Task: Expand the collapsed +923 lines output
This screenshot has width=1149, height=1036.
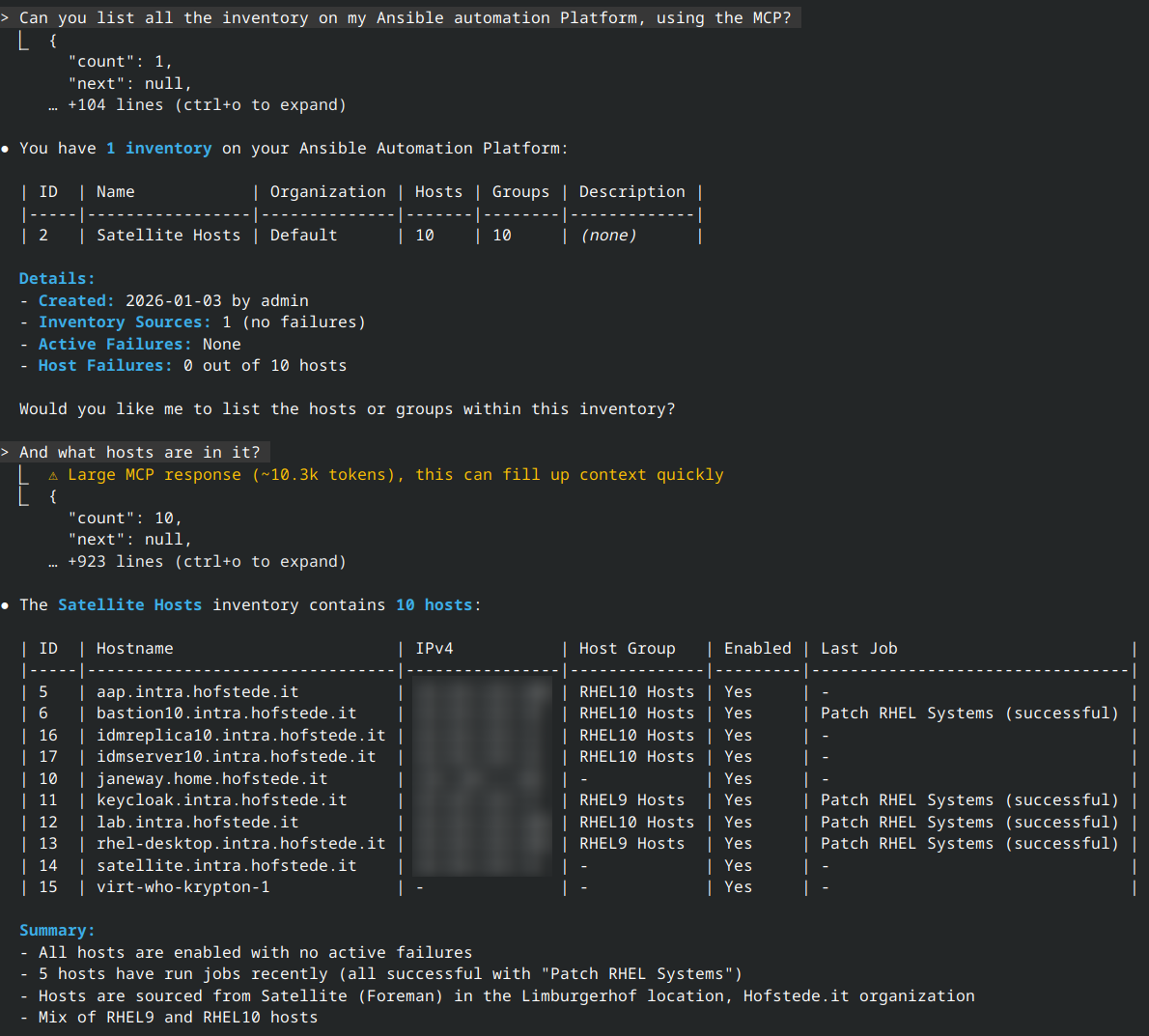Action: pos(206,562)
